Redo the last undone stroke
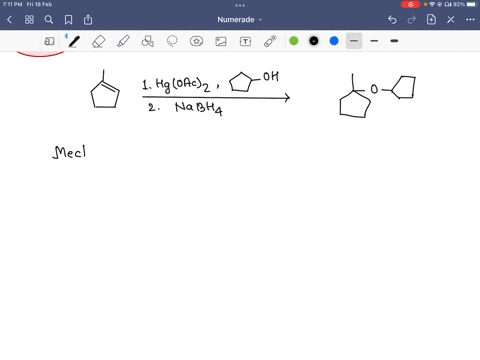Screen dimensions: 480x360 click(412, 20)
